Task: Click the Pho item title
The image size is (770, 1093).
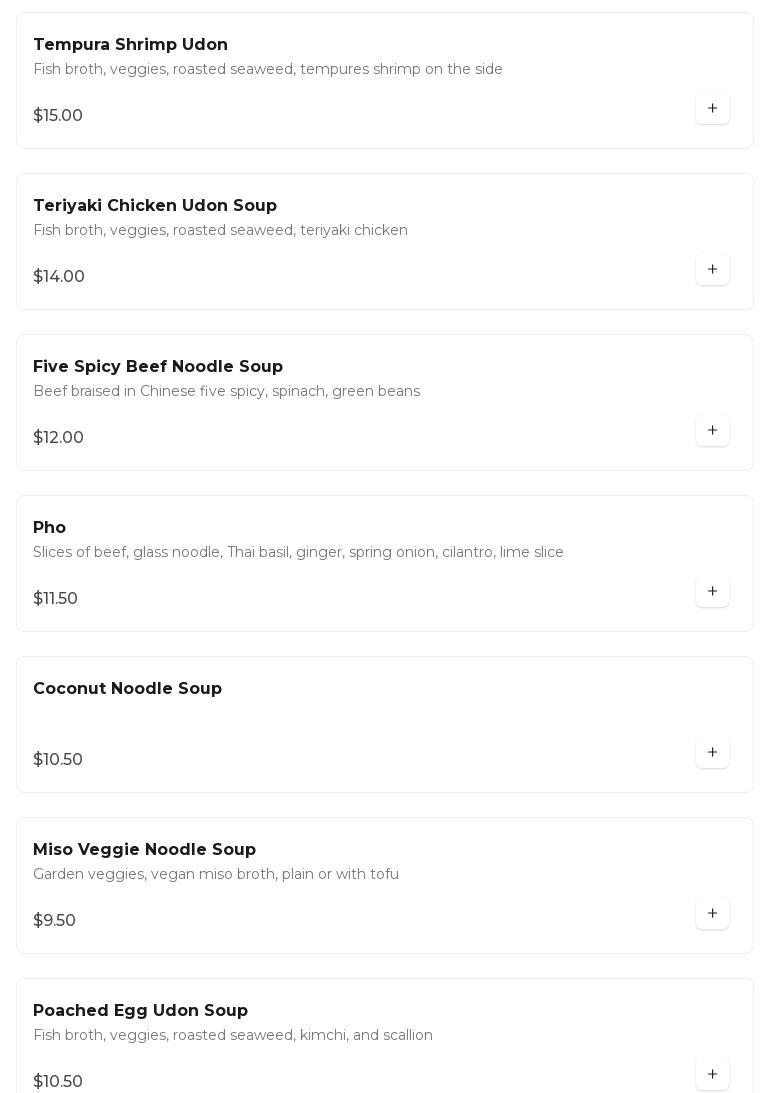Action: point(50,528)
